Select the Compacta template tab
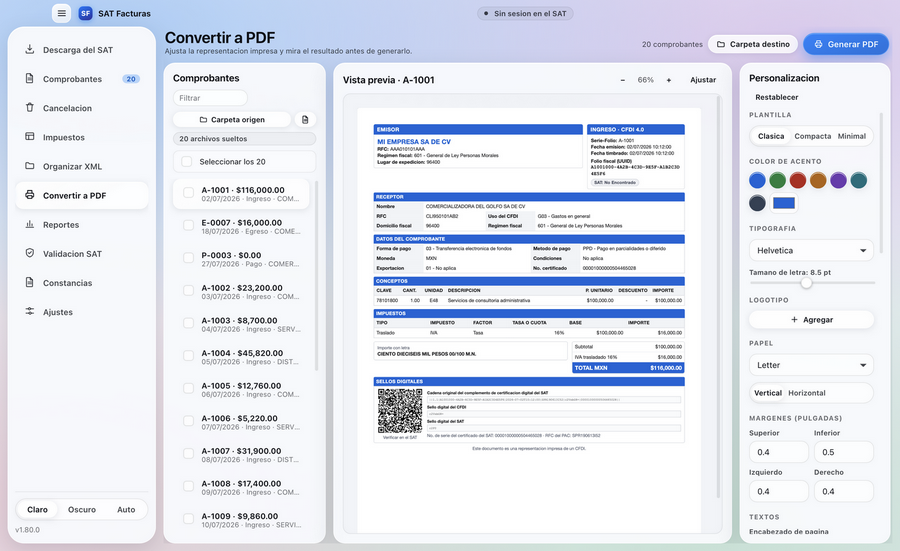The width and height of the screenshot is (900, 551). [813, 136]
